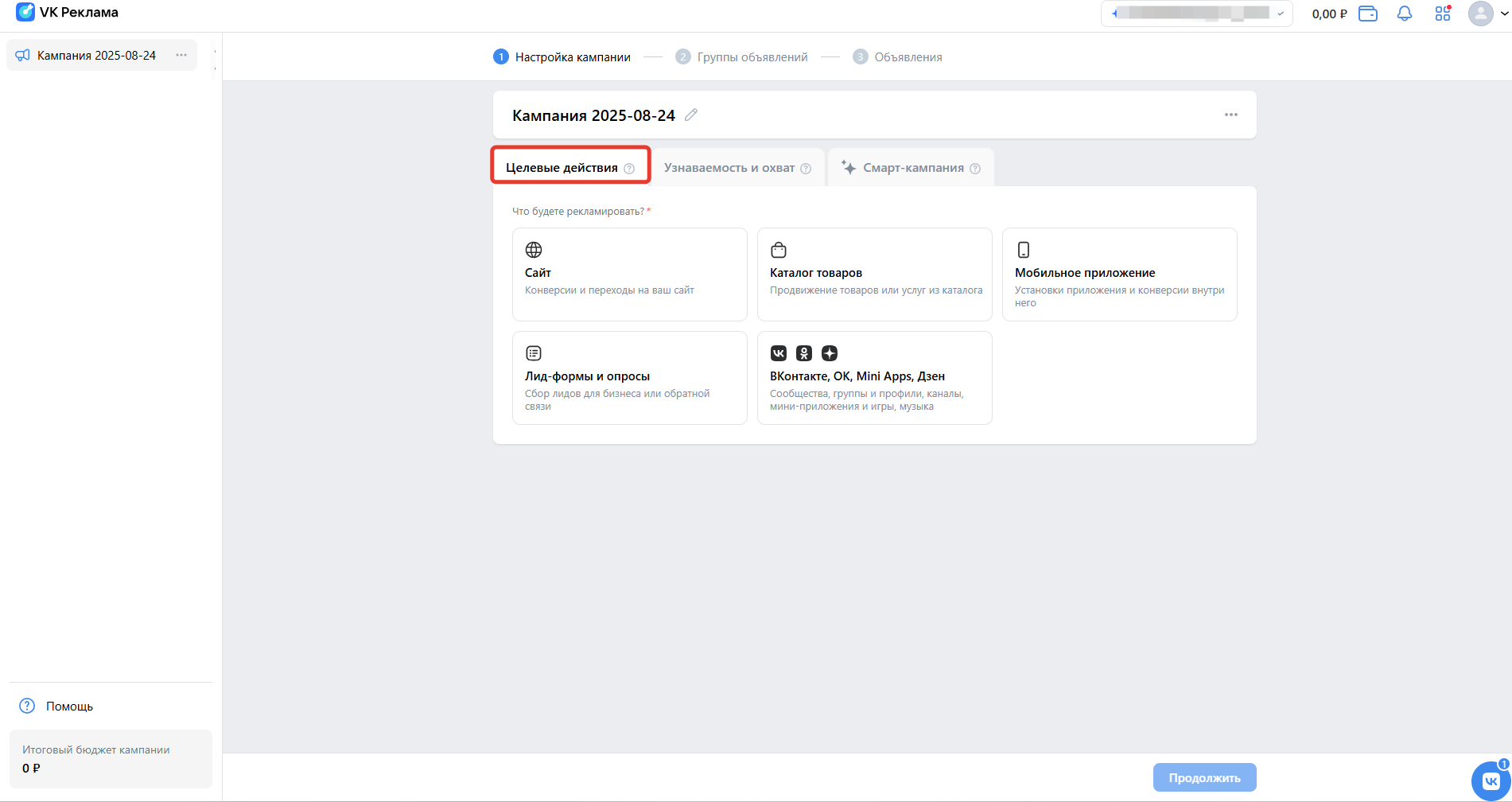Viewport: 1512px width, 802px height.
Task: Open sidebar campaign item's three-dot menu
Action: tap(181, 56)
